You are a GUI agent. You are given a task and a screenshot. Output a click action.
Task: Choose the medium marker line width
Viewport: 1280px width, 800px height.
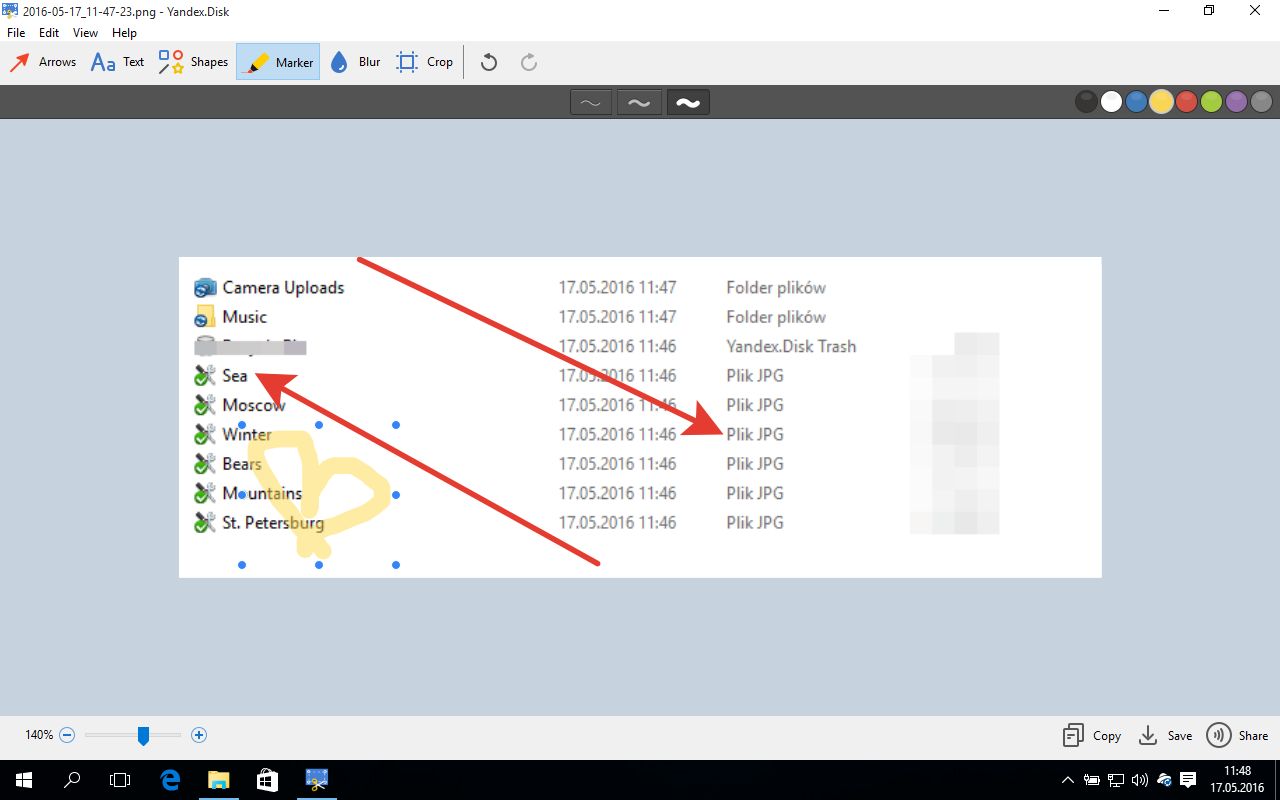[639, 102]
